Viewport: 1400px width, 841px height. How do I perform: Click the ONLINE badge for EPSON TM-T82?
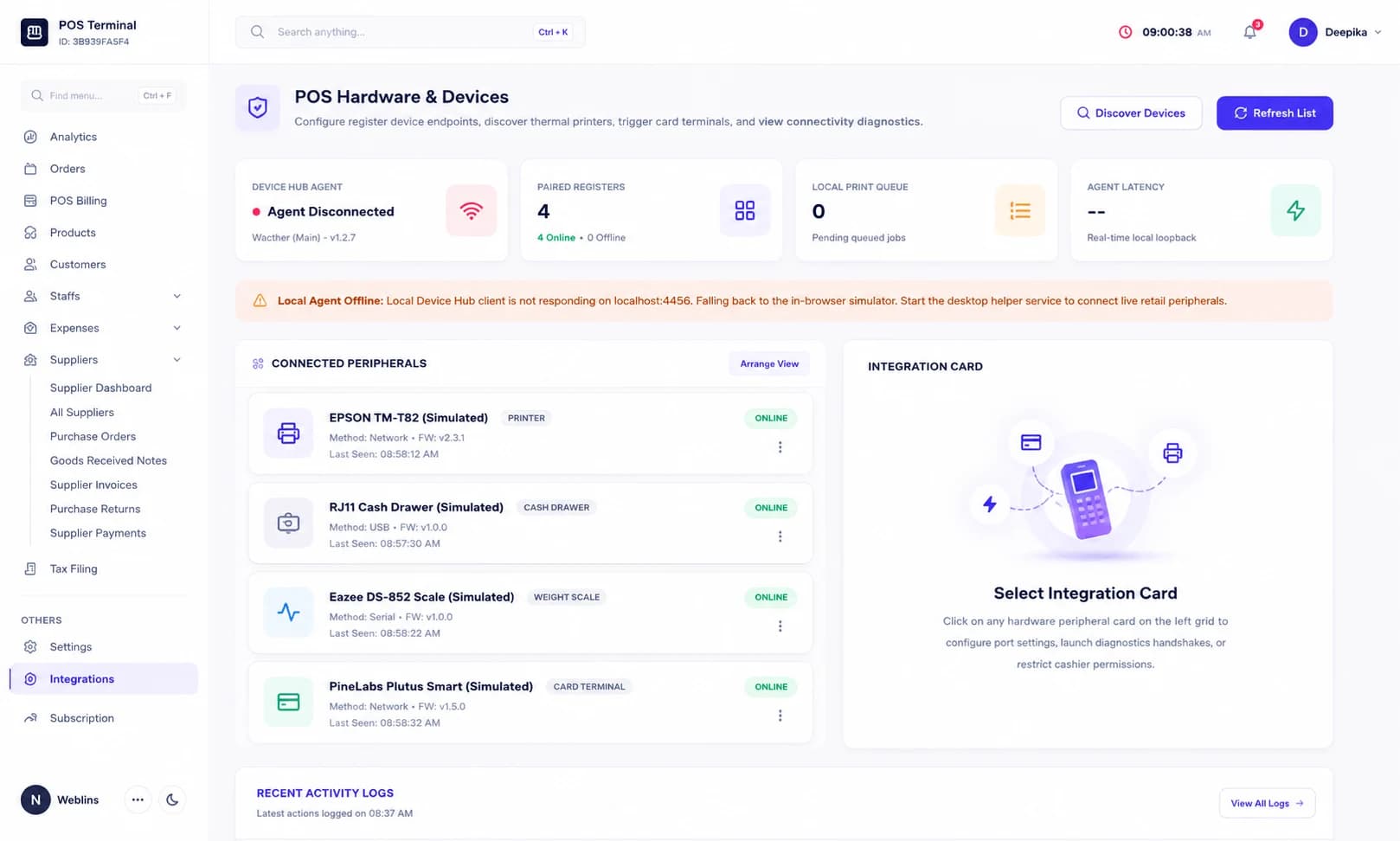(x=771, y=418)
